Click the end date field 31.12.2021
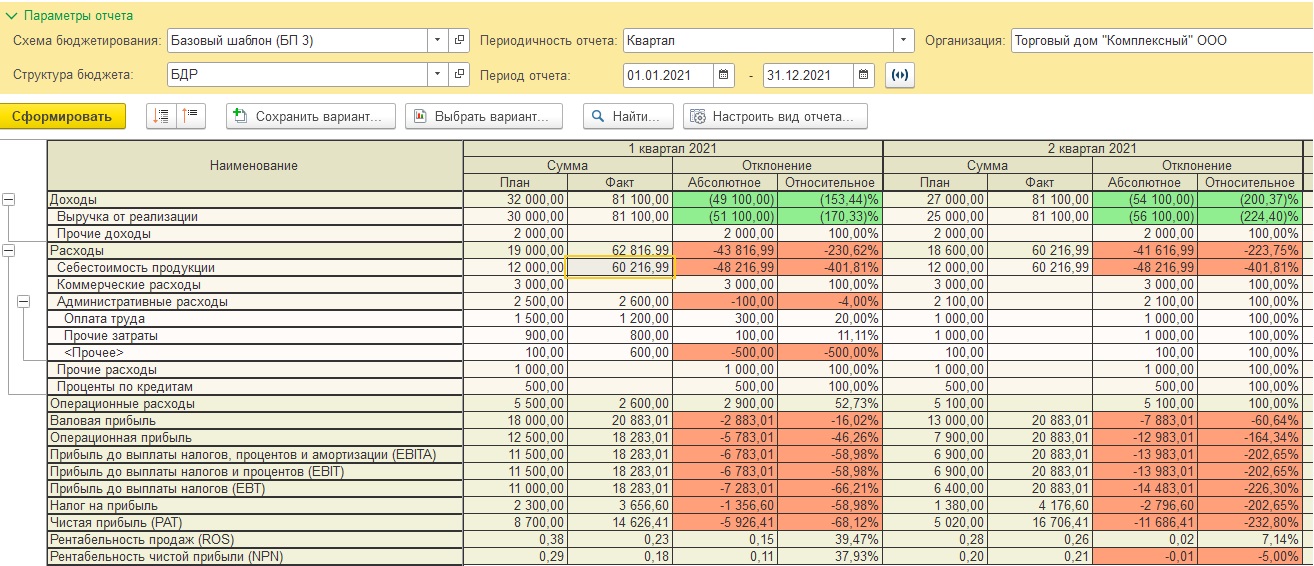 (808, 75)
